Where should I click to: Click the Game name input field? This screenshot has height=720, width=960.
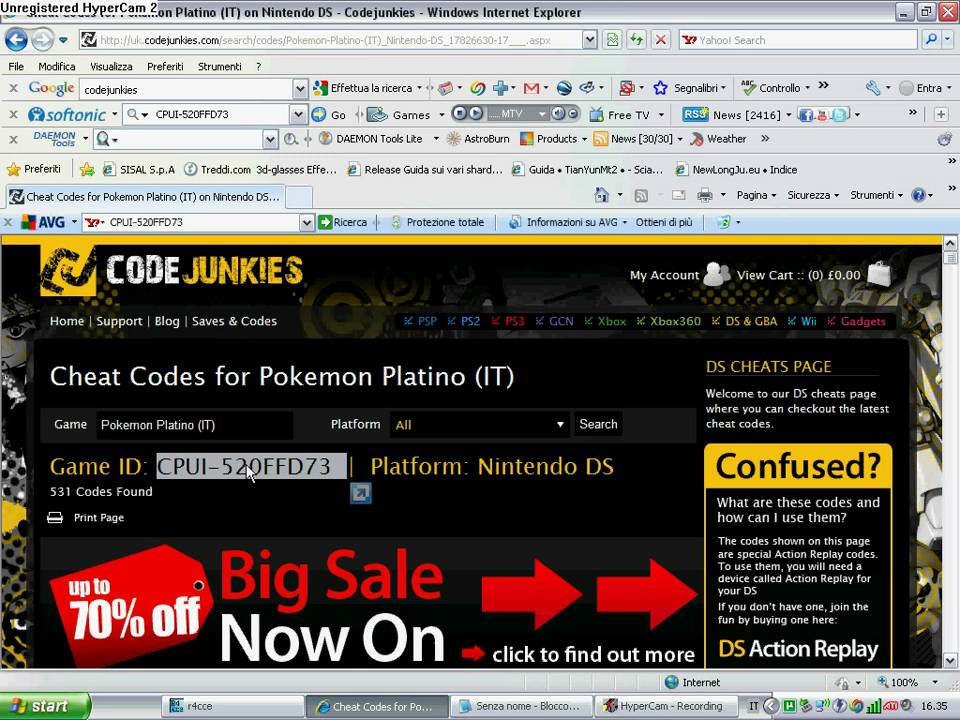coord(195,425)
